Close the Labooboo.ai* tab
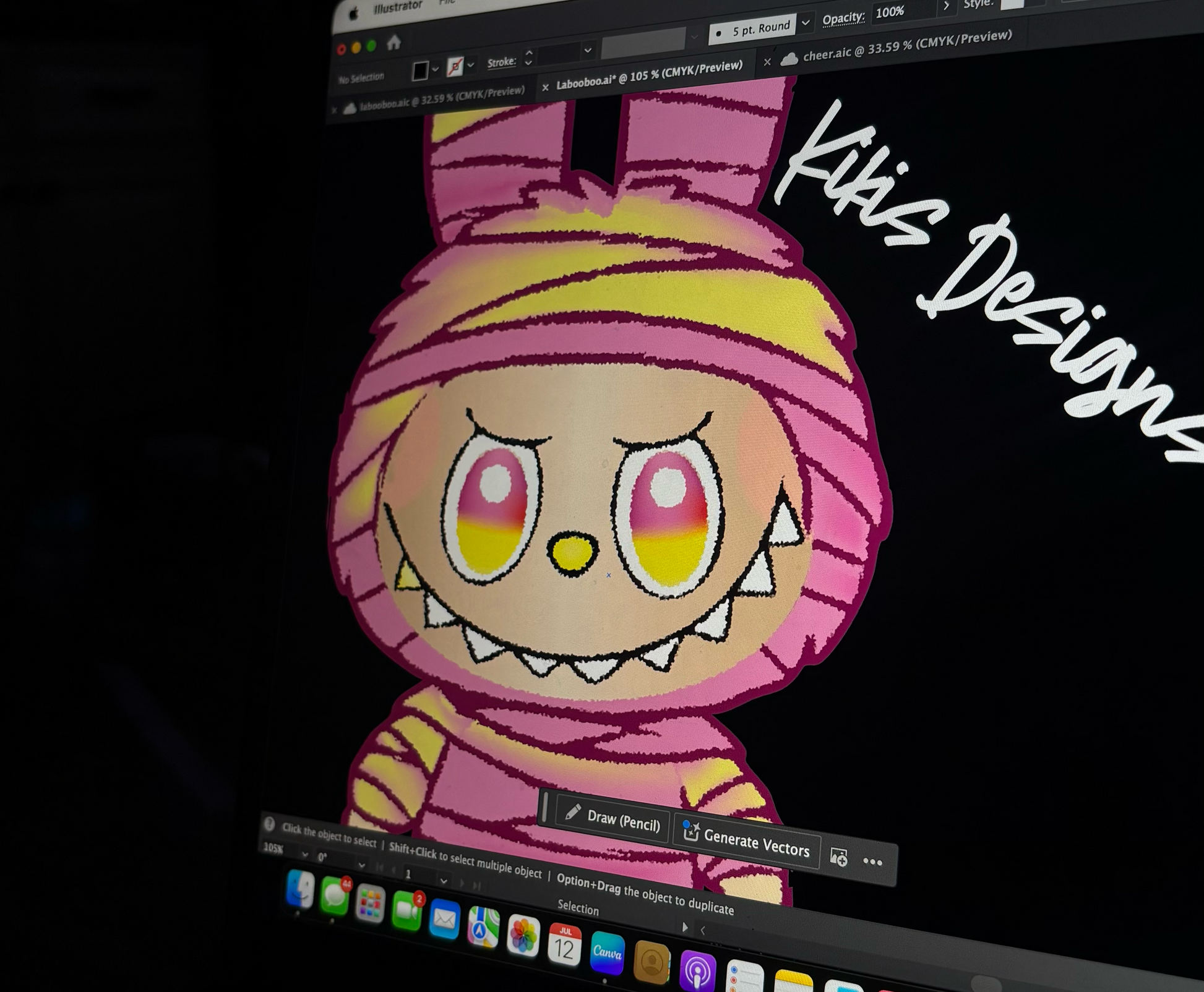The height and width of the screenshot is (992, 1204). (x=545, y=88)
